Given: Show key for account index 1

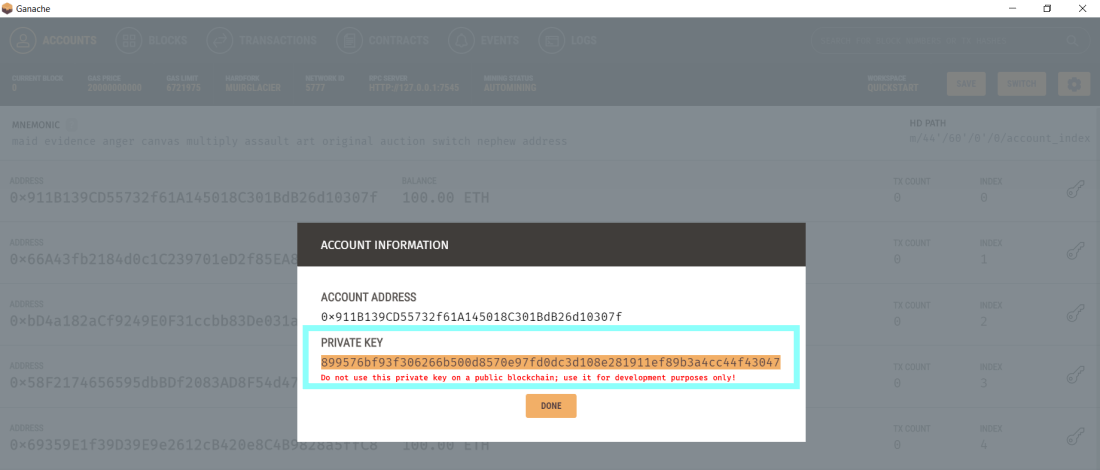Looking at the screenshot, I should point(1073,251).
